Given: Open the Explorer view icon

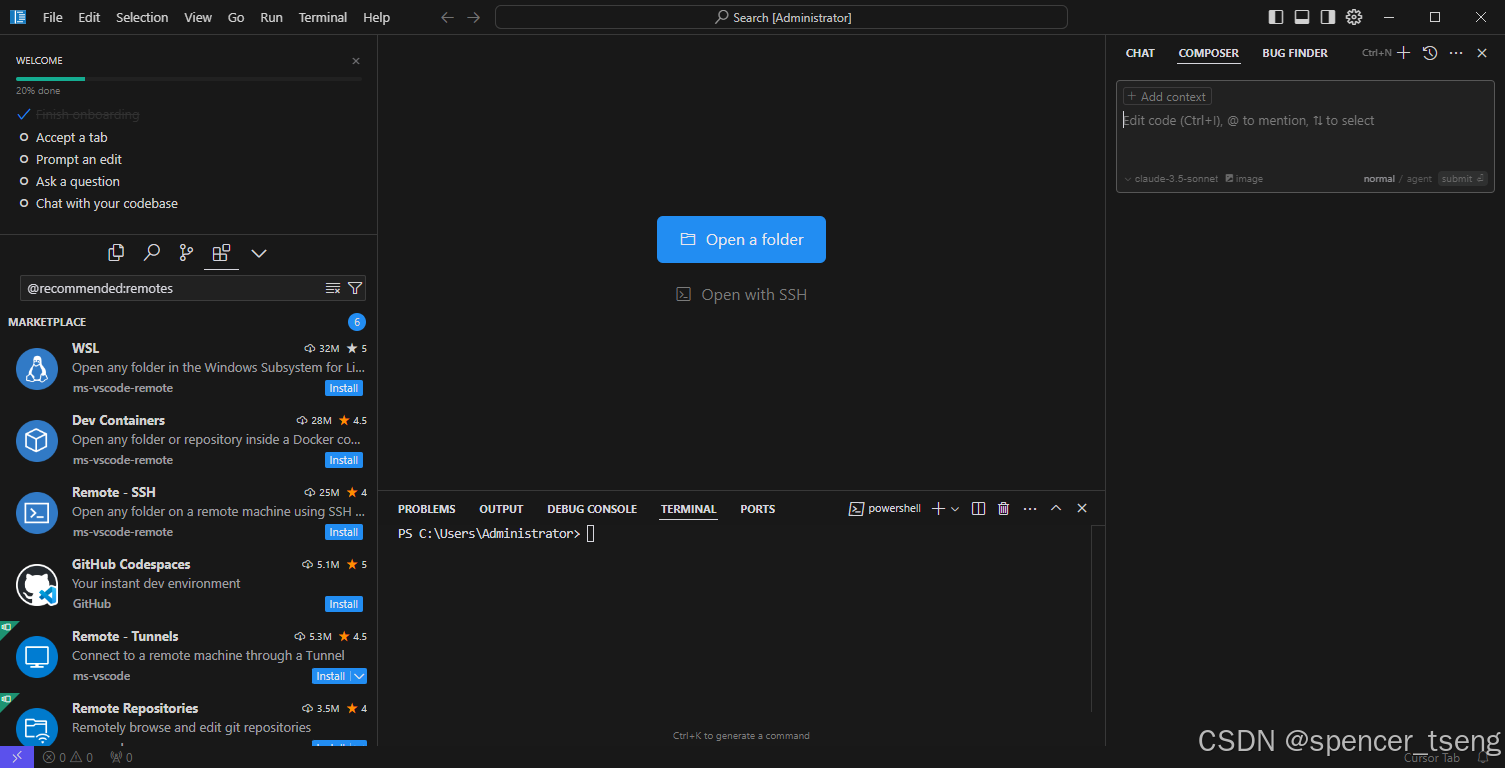Looking at the screenshot, I should 116,253.
